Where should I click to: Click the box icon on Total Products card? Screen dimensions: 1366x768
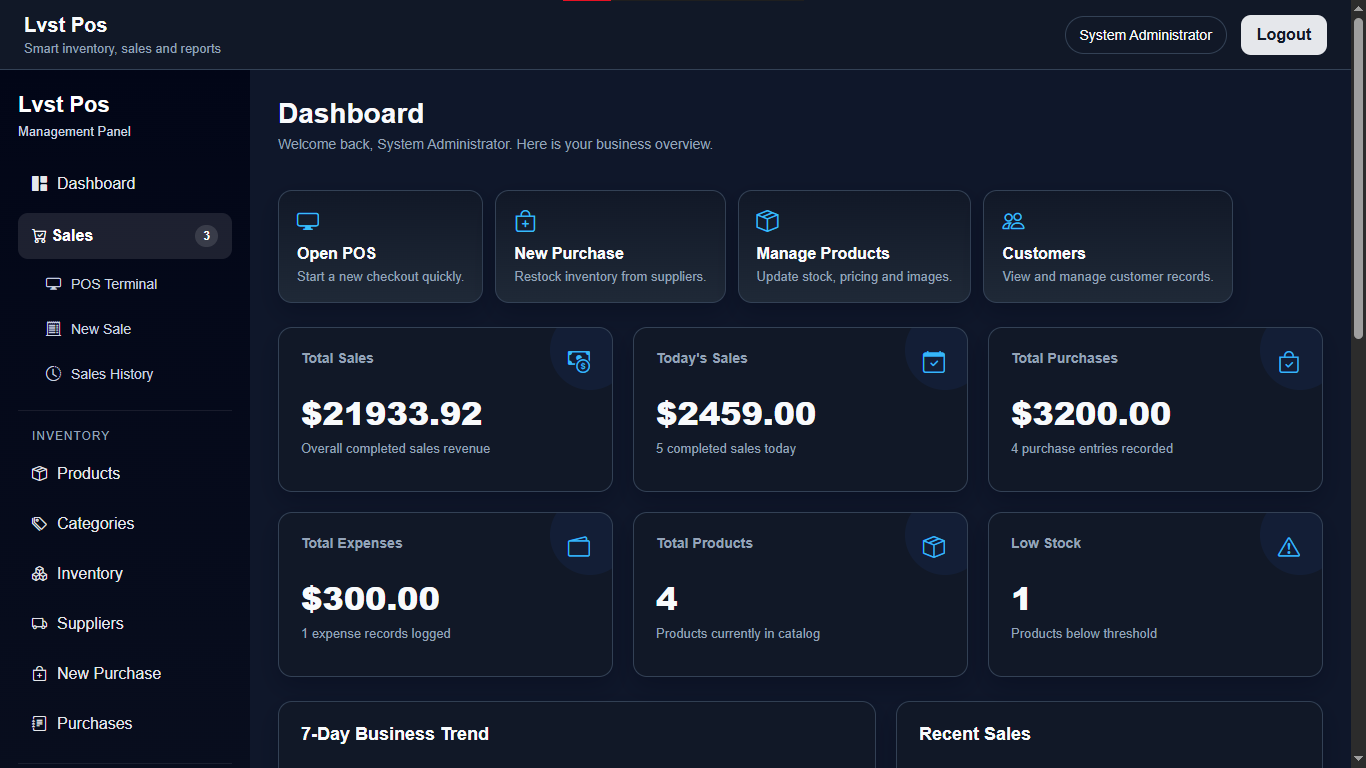pos(934,547)
